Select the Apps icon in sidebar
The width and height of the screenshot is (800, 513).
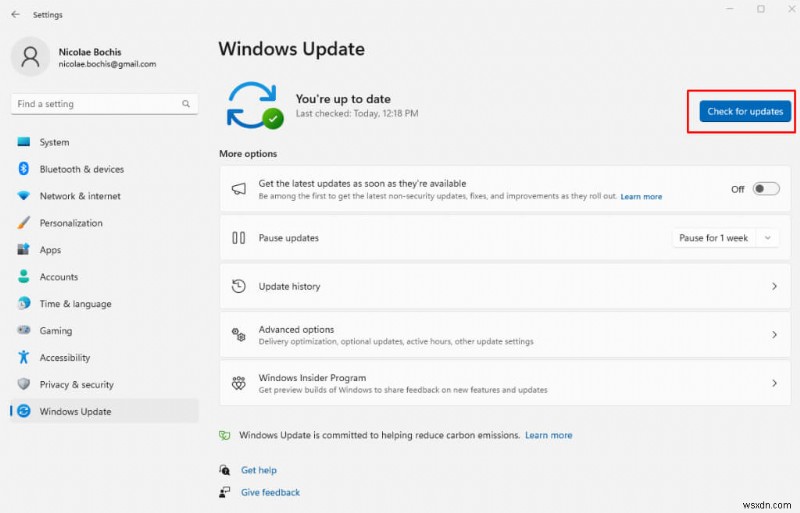point(23,250)
